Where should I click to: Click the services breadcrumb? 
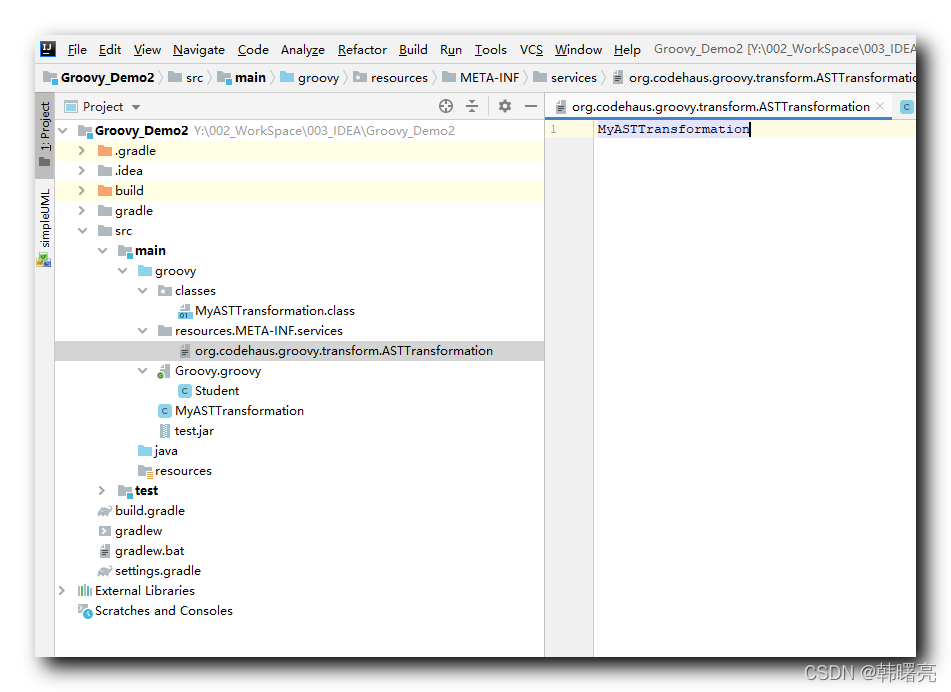coord(565,78)
